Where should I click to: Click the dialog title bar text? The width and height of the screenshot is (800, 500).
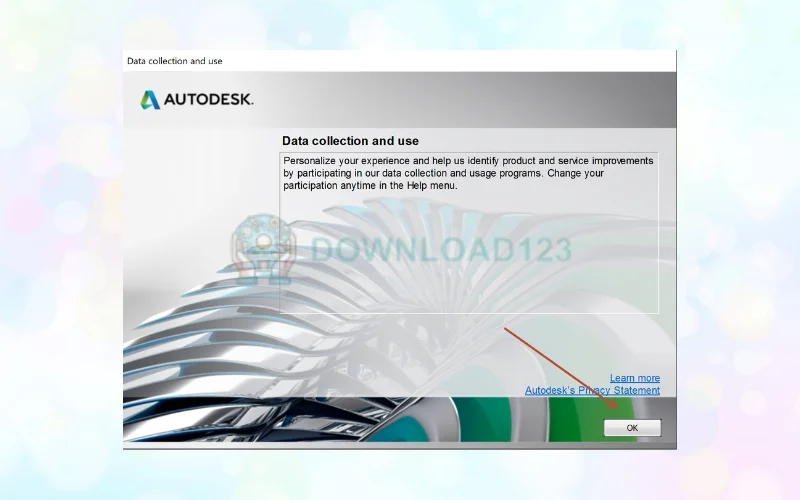pyautogui.click(x=175, y=61)
